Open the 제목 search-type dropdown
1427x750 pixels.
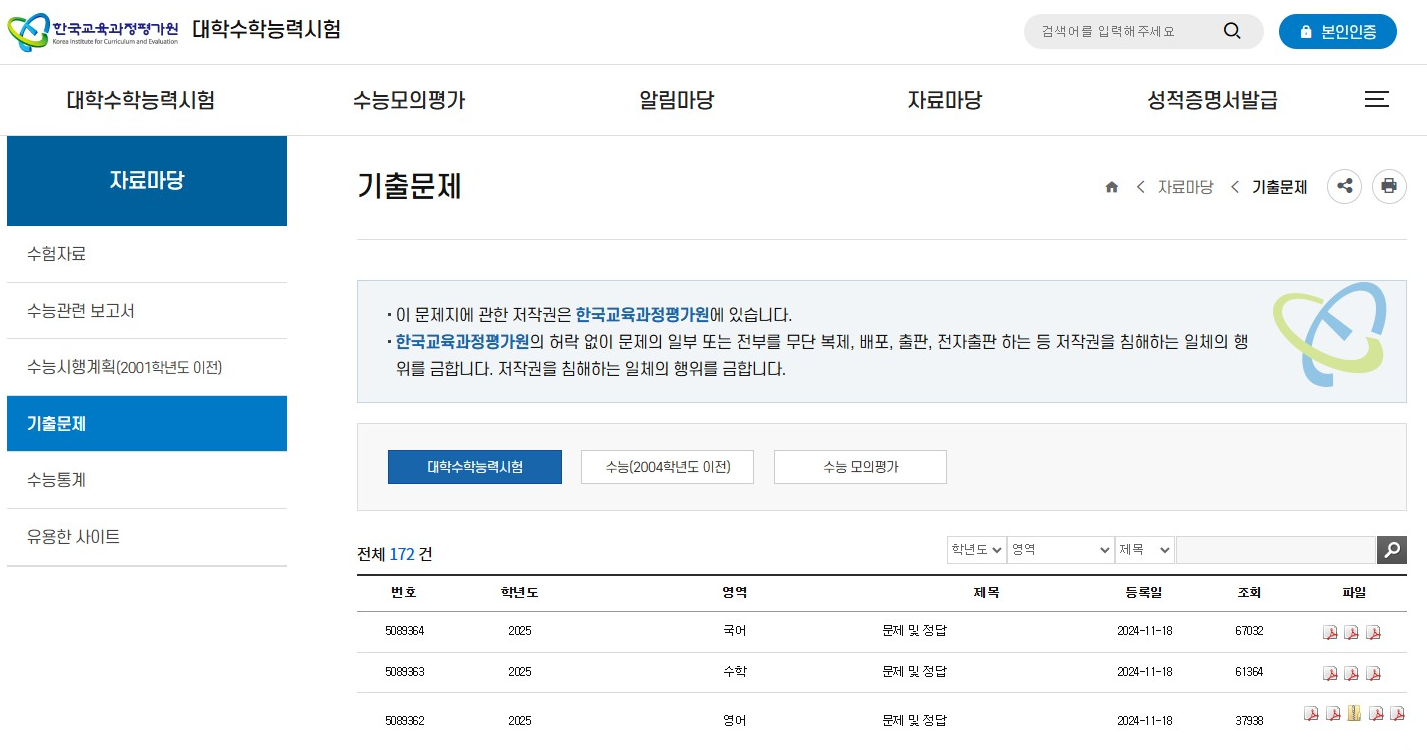coord(1145,550)
